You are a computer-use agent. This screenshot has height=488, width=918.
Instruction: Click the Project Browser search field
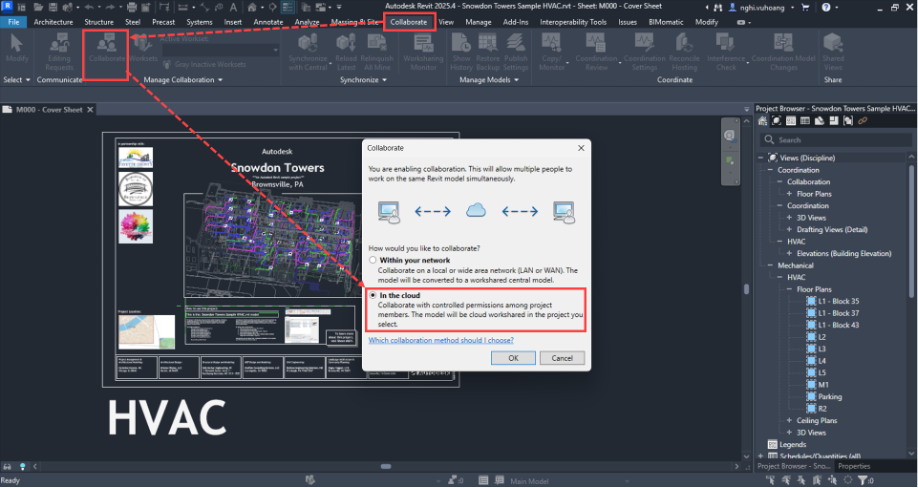(x=835, y=140)
